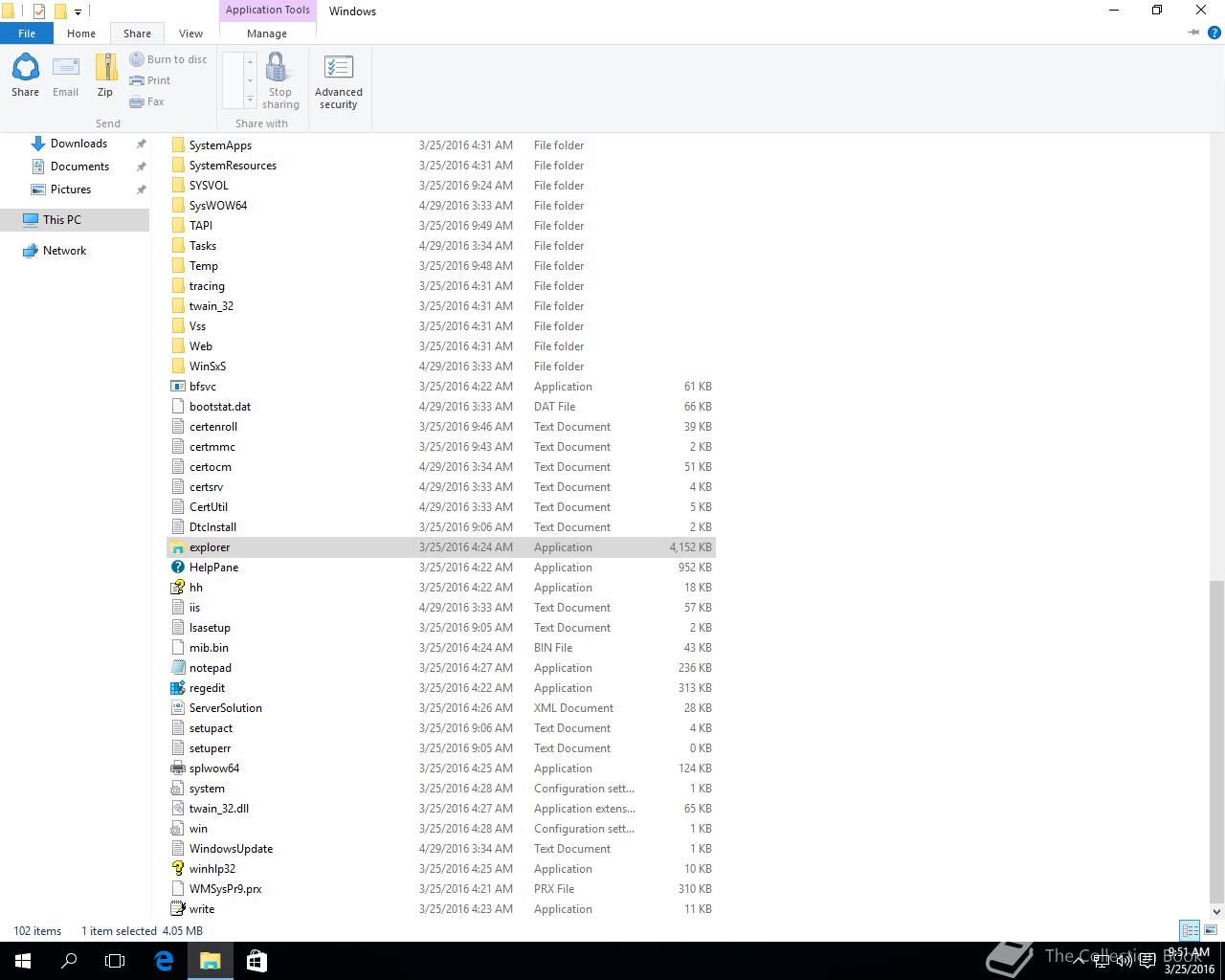Viewport: 1225px width, 980px height.
Task: Switch to Details view icon in status bar
Action: pos(1190,930)
